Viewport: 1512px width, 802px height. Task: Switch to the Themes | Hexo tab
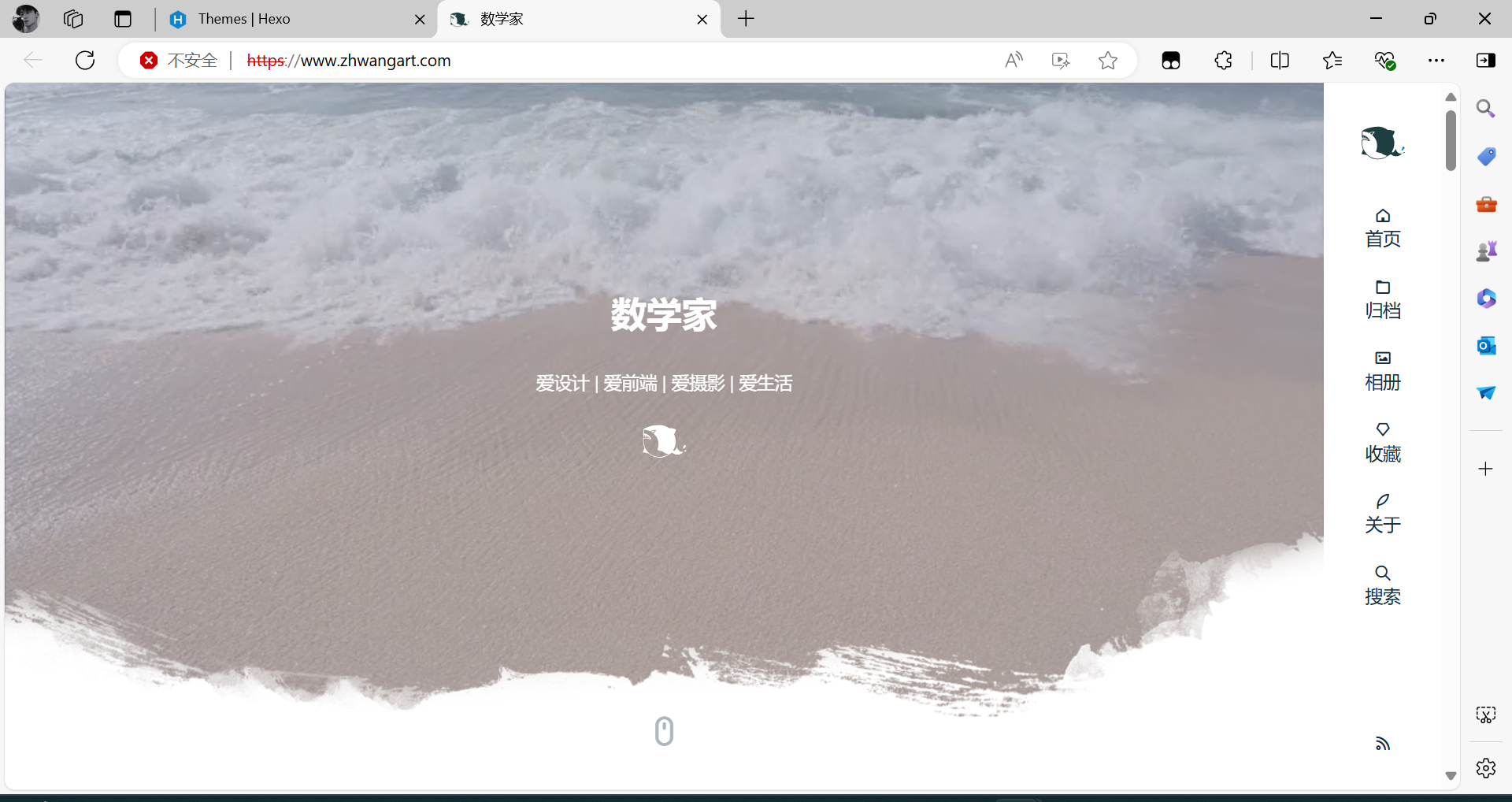click(295, 19)
